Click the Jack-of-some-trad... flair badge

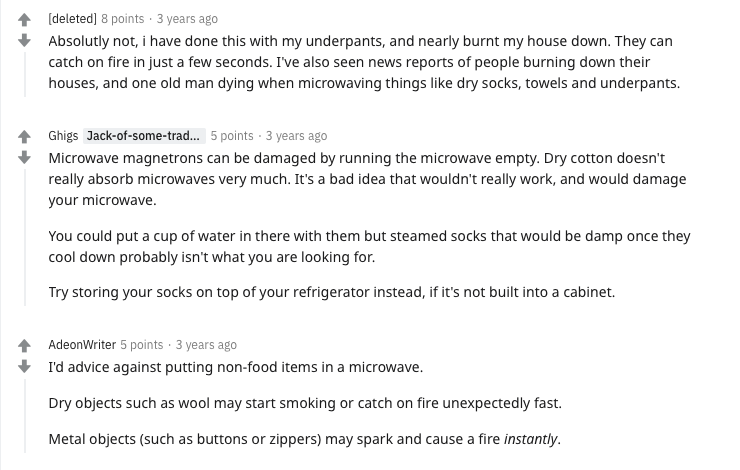(144, 136)
